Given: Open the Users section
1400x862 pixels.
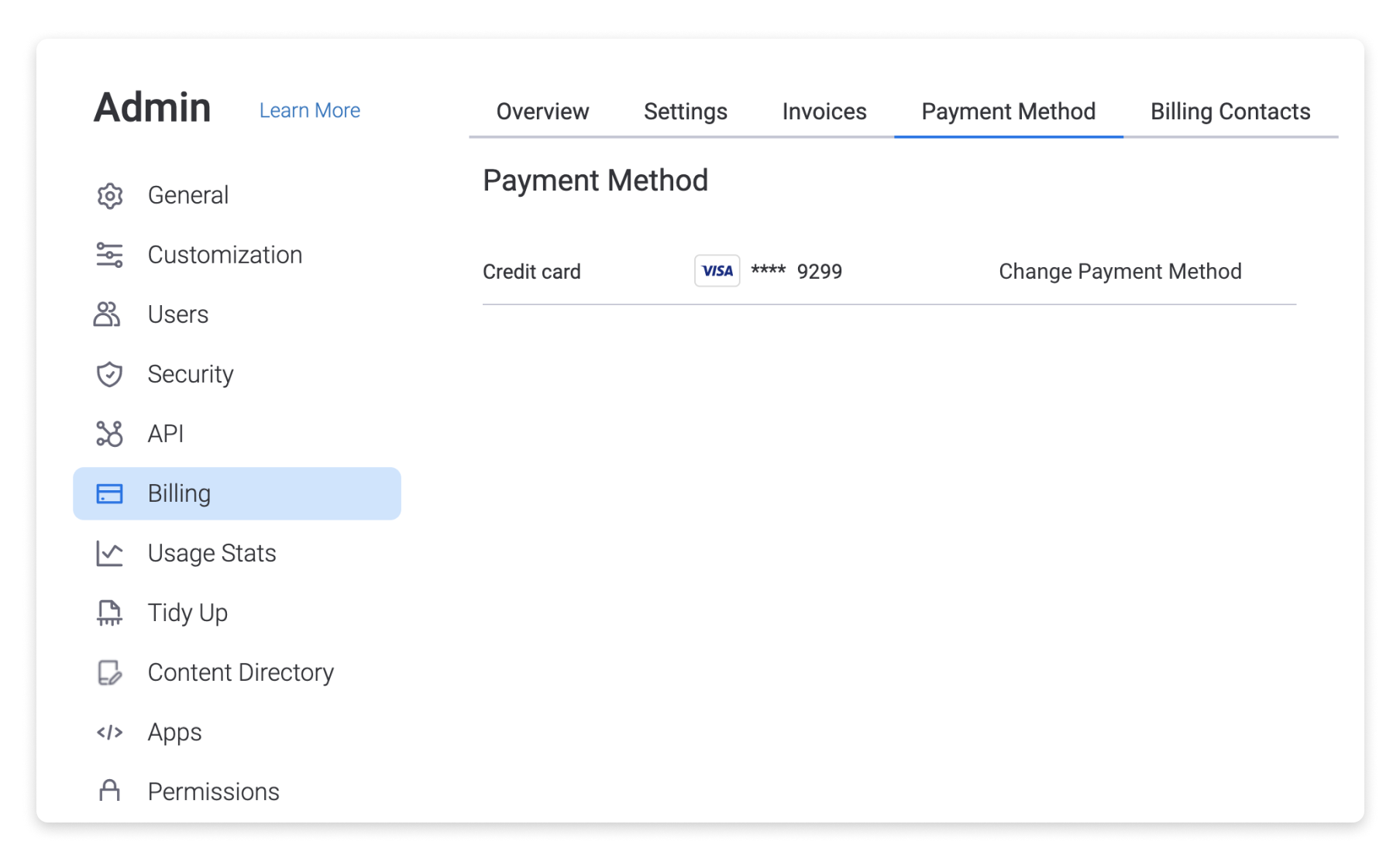Looking at the screenshot, I should point(237,314).
